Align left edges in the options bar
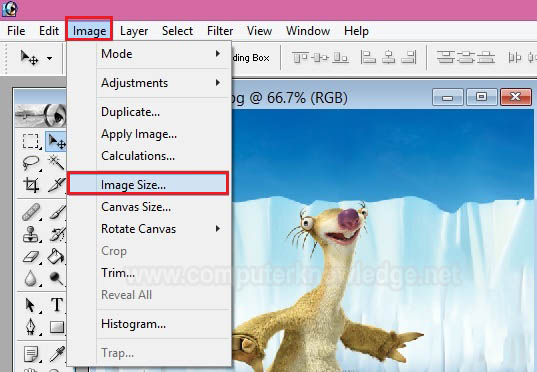The width and height of the screenshot is (537, 372). pyautogui.click(x=368, y=57)
